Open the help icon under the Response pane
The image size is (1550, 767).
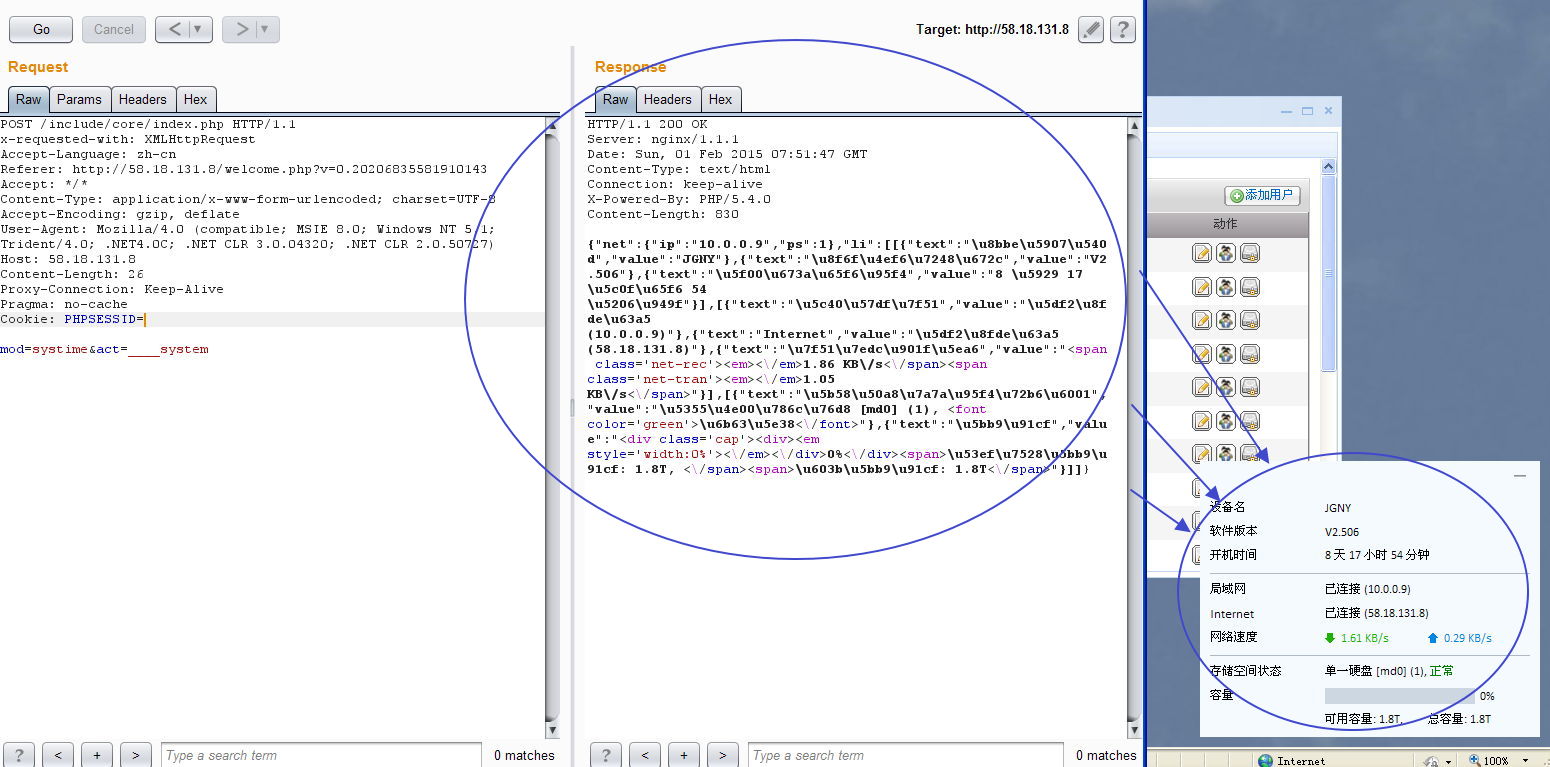pyautogui.click(x=606, y=755)
